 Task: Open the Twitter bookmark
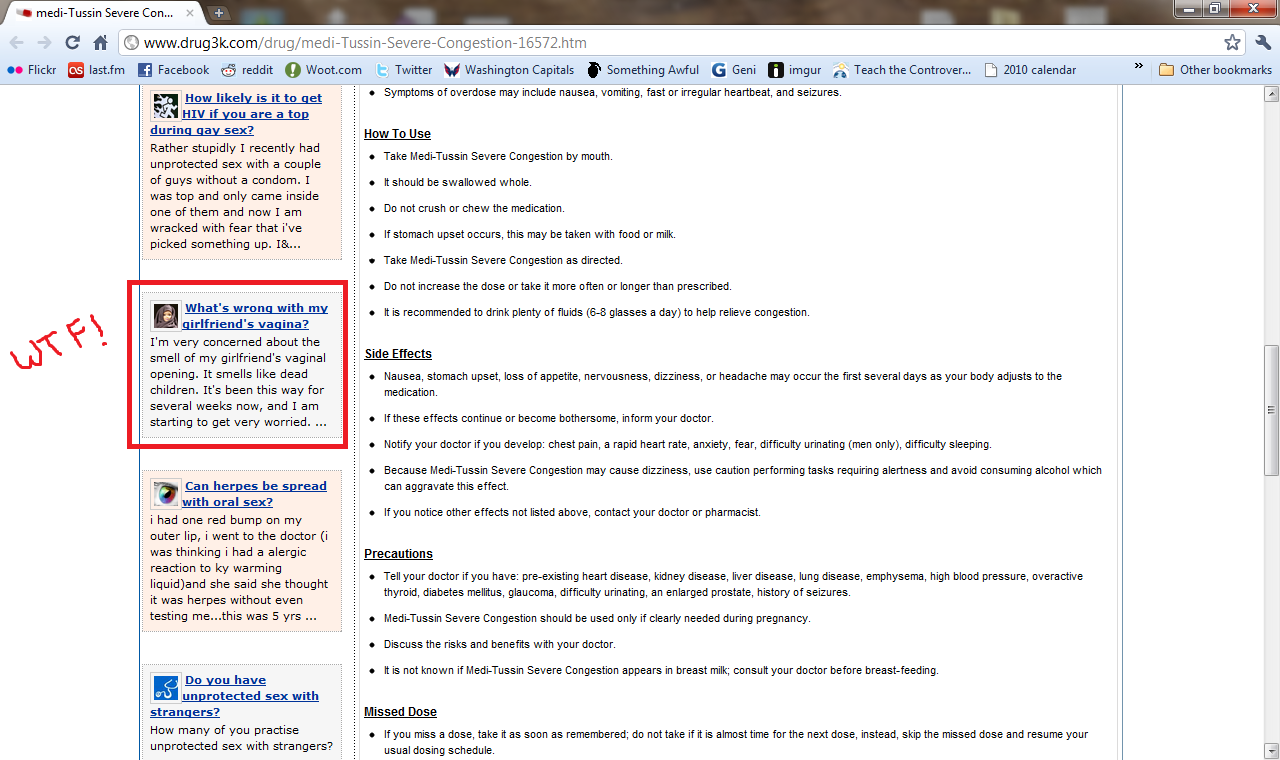click(x=404, y=70)
